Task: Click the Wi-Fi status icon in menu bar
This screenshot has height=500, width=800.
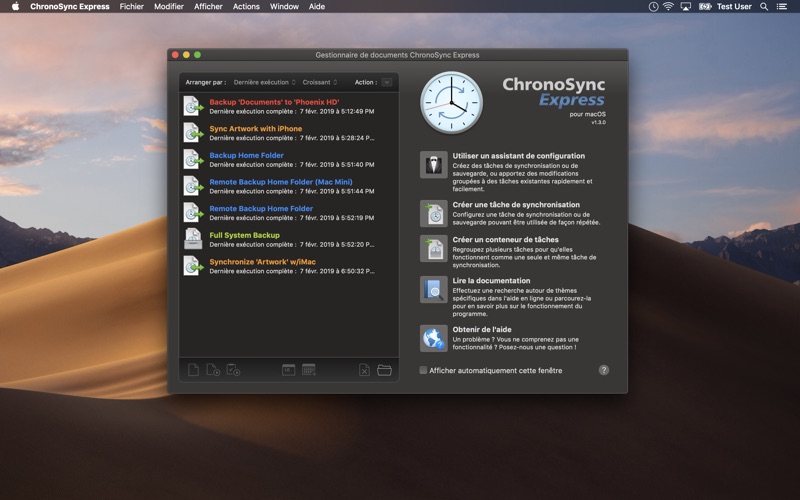Action: tap(668, 7)
